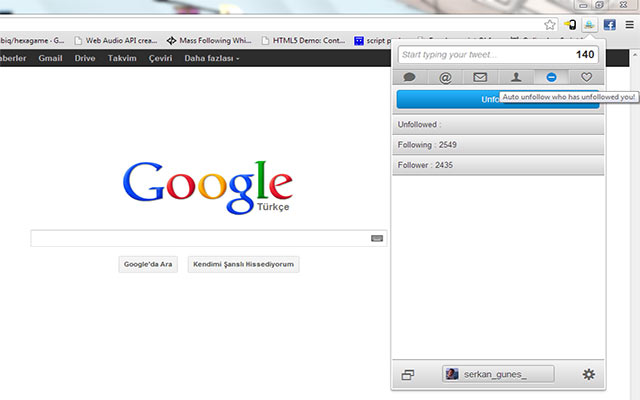Click the page scrollbar up arrow

pyautogui.click(x=635, y=55)
